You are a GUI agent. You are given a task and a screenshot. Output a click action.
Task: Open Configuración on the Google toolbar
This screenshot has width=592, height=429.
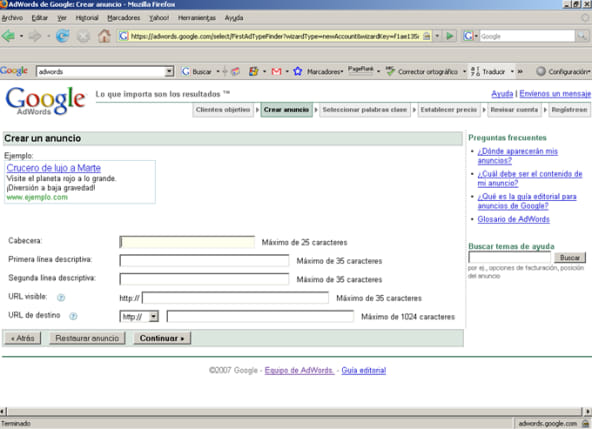coord(563,71)
